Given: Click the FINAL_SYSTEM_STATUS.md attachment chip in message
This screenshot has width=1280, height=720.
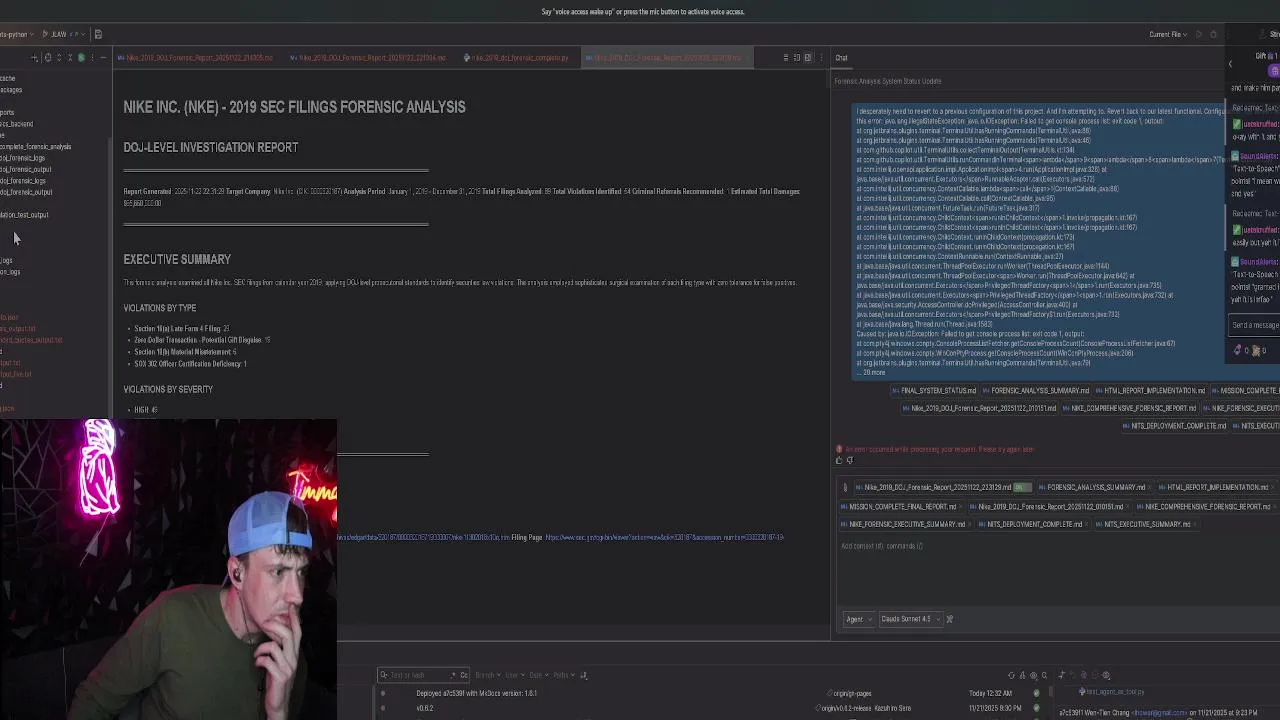Looking at the screenshot, I should tap(934, 391).
